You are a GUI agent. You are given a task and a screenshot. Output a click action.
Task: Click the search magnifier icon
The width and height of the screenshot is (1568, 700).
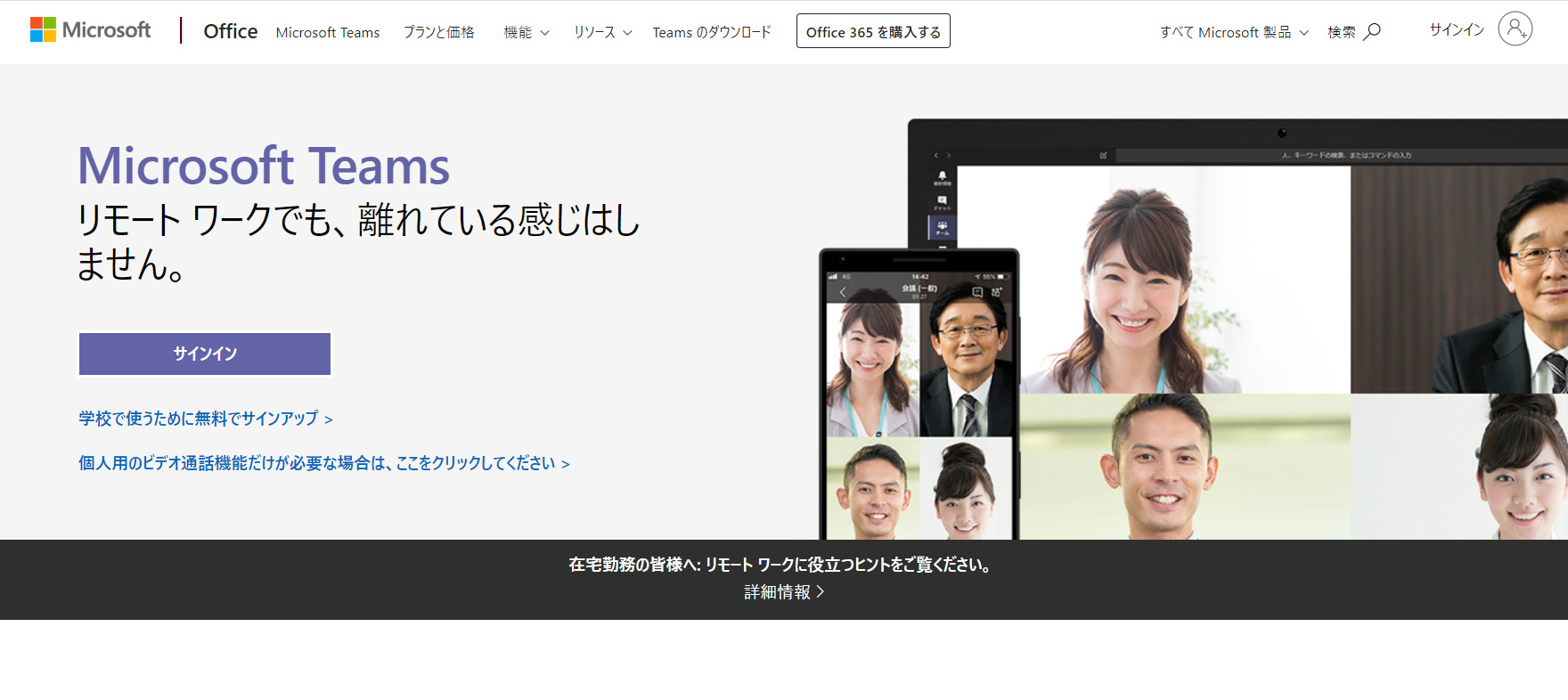coord(1373,32)
